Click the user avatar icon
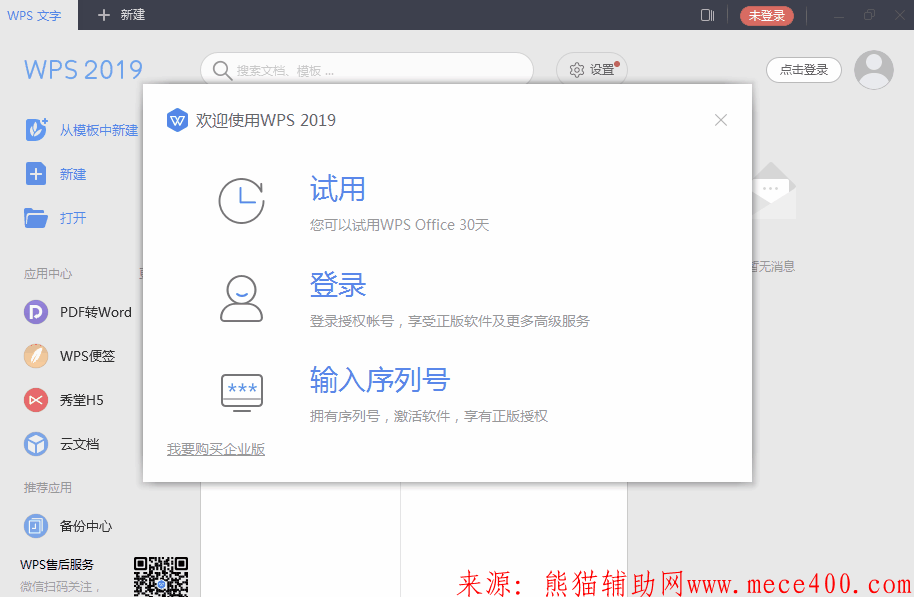Screen dimensions: 914x597 coord(874,70)
